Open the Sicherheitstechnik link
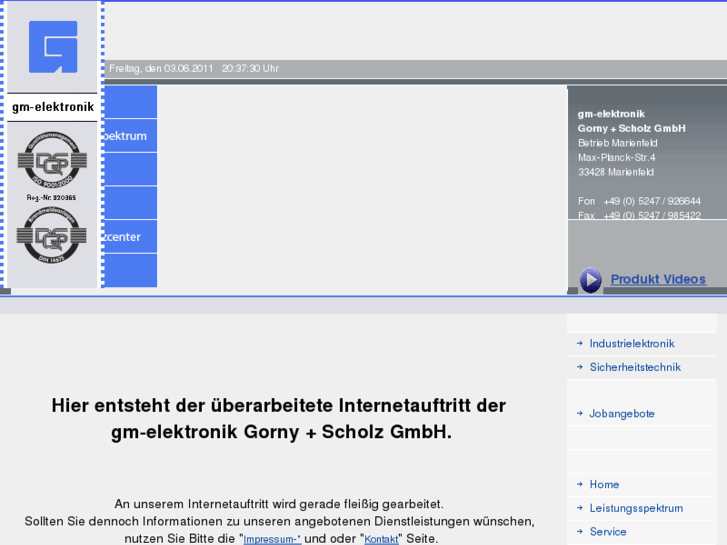This screenshot has width=727, height=545. pyautogui.click(x=635, y=367)
